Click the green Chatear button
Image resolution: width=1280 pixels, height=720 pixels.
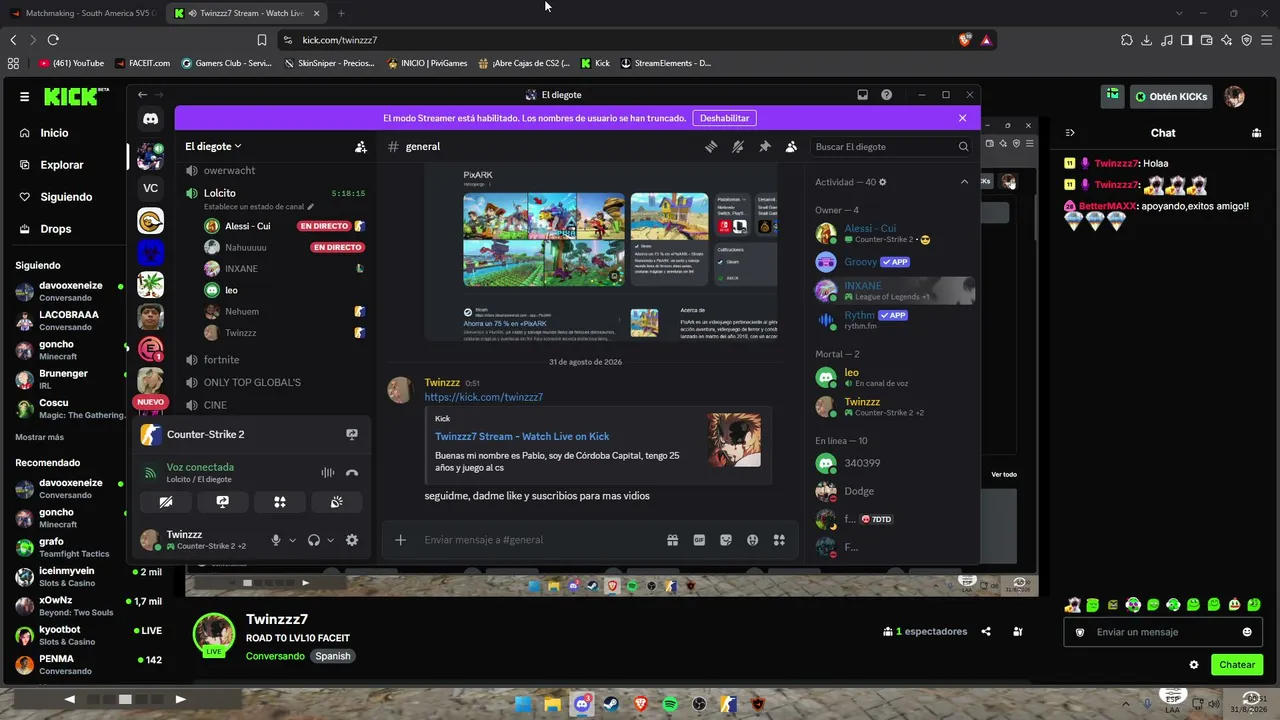1236,665
